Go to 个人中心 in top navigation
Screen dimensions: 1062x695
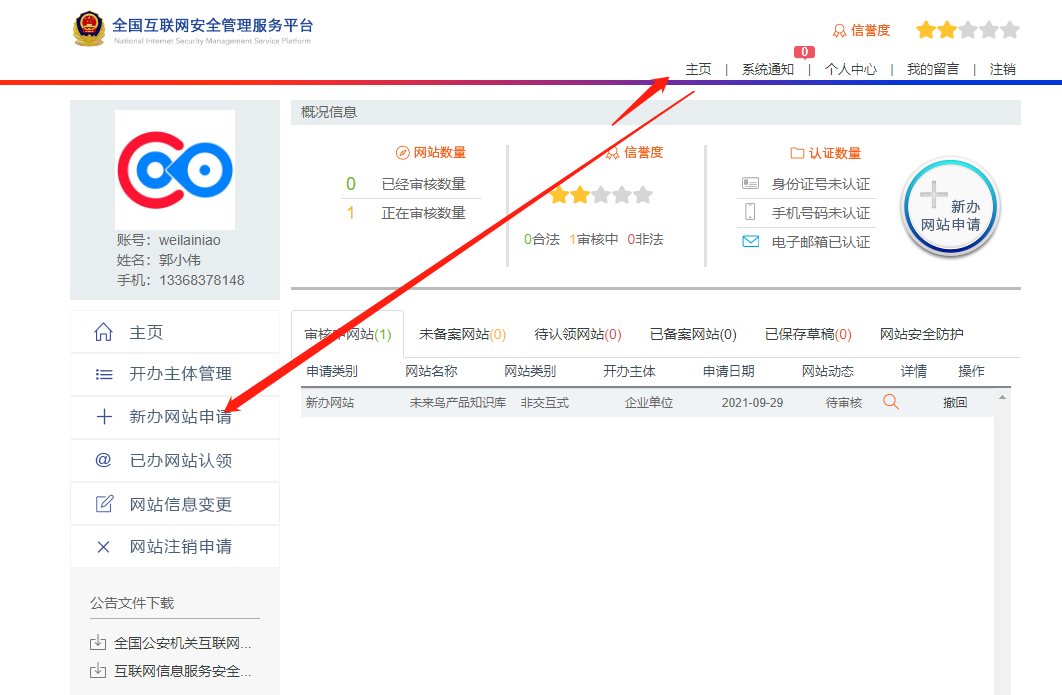click(851, 69)
